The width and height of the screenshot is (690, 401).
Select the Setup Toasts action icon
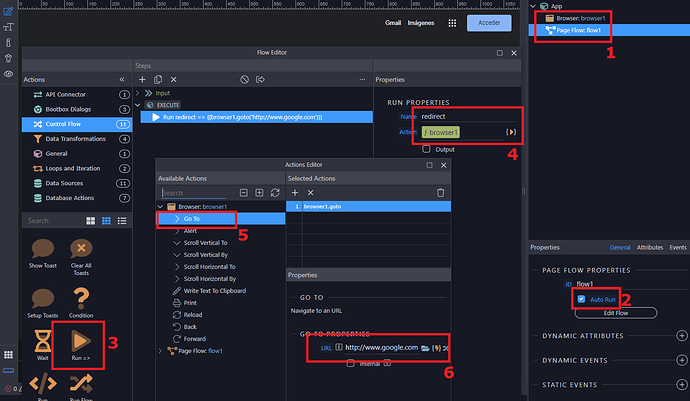pos(43,298)
